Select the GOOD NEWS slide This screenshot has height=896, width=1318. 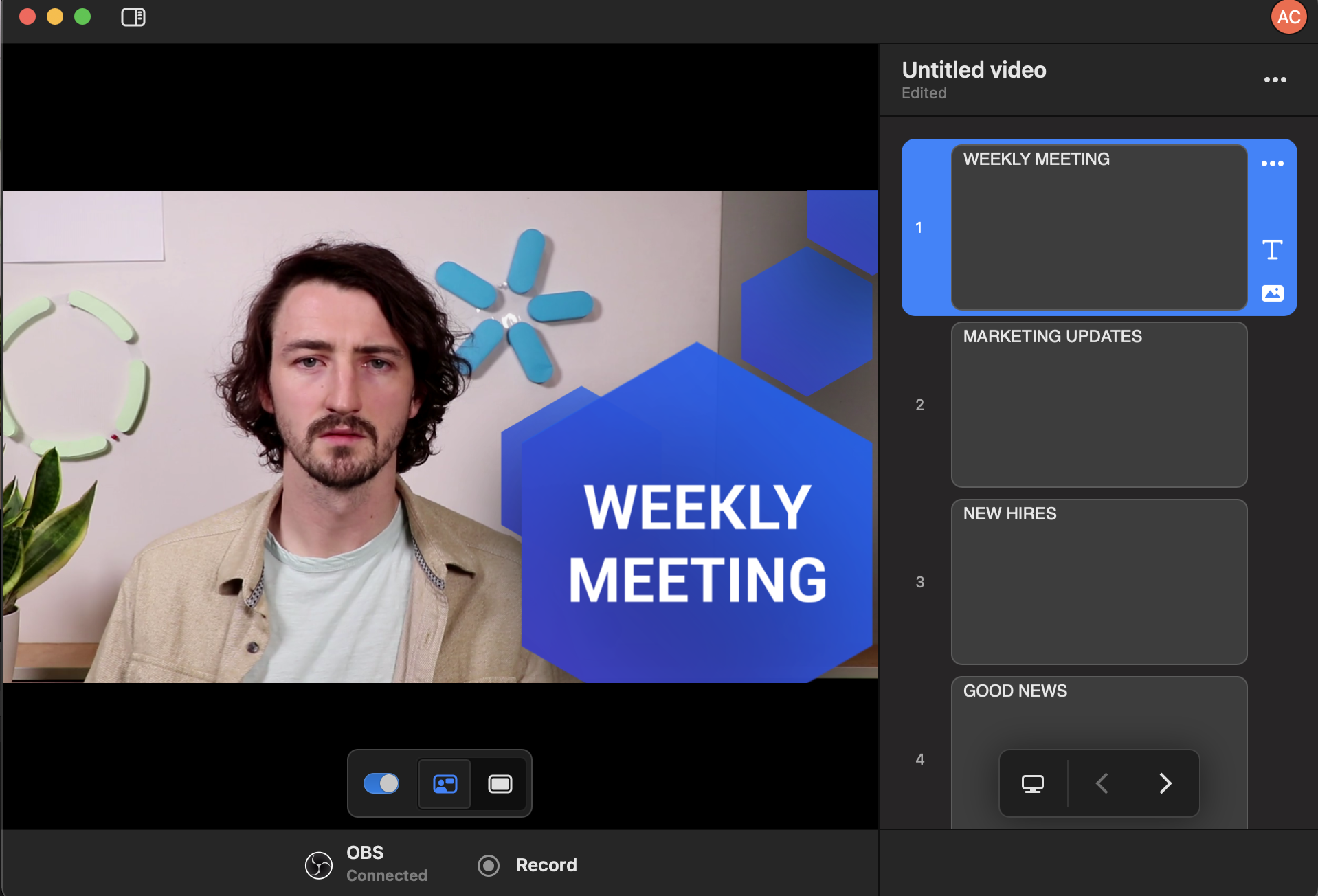click(1098, 715)
